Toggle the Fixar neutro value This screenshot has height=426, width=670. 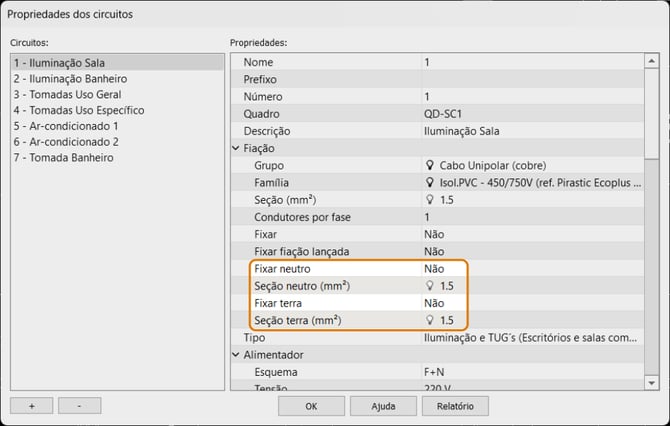pyautogui.click(x=434, y=269)
